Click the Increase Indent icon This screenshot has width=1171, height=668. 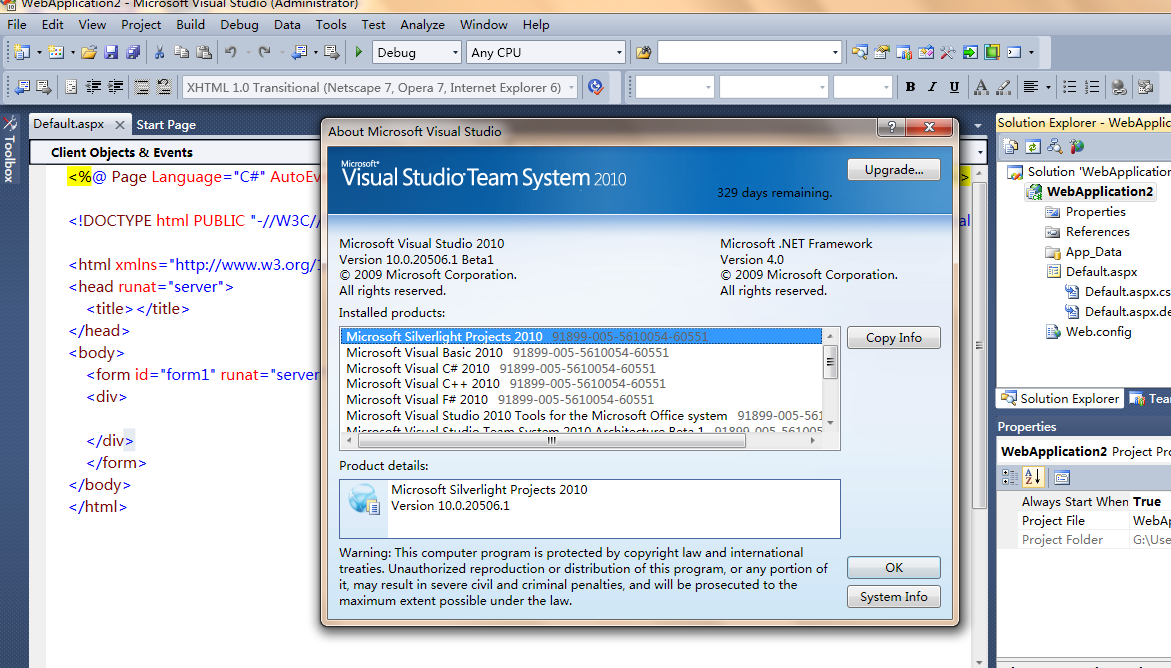click(x=115, y=87)
